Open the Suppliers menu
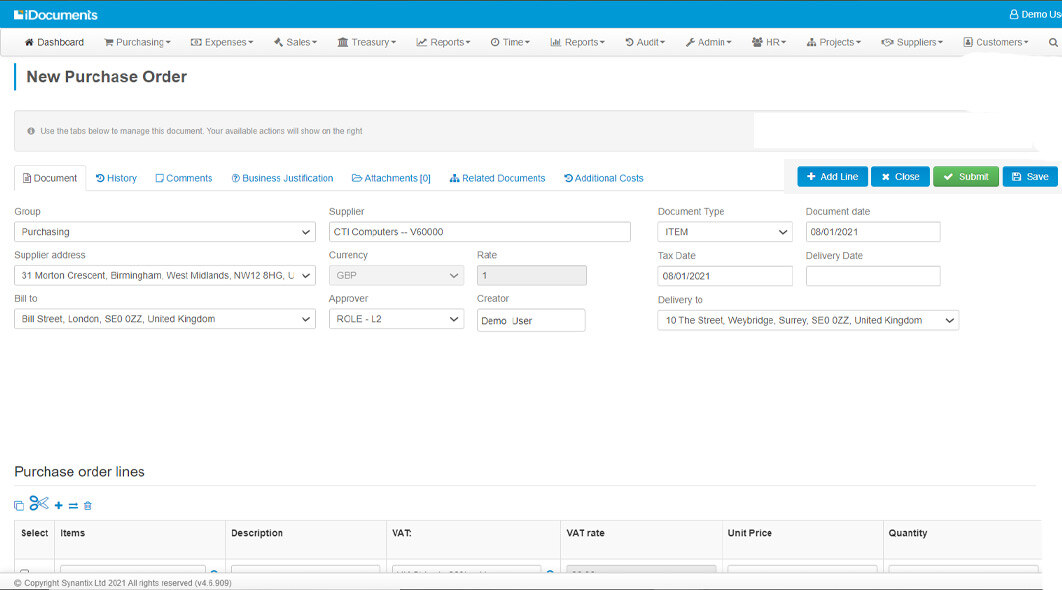Viewport: 1062px width, 590px height. pyautogui.click(x=912, y=42)
